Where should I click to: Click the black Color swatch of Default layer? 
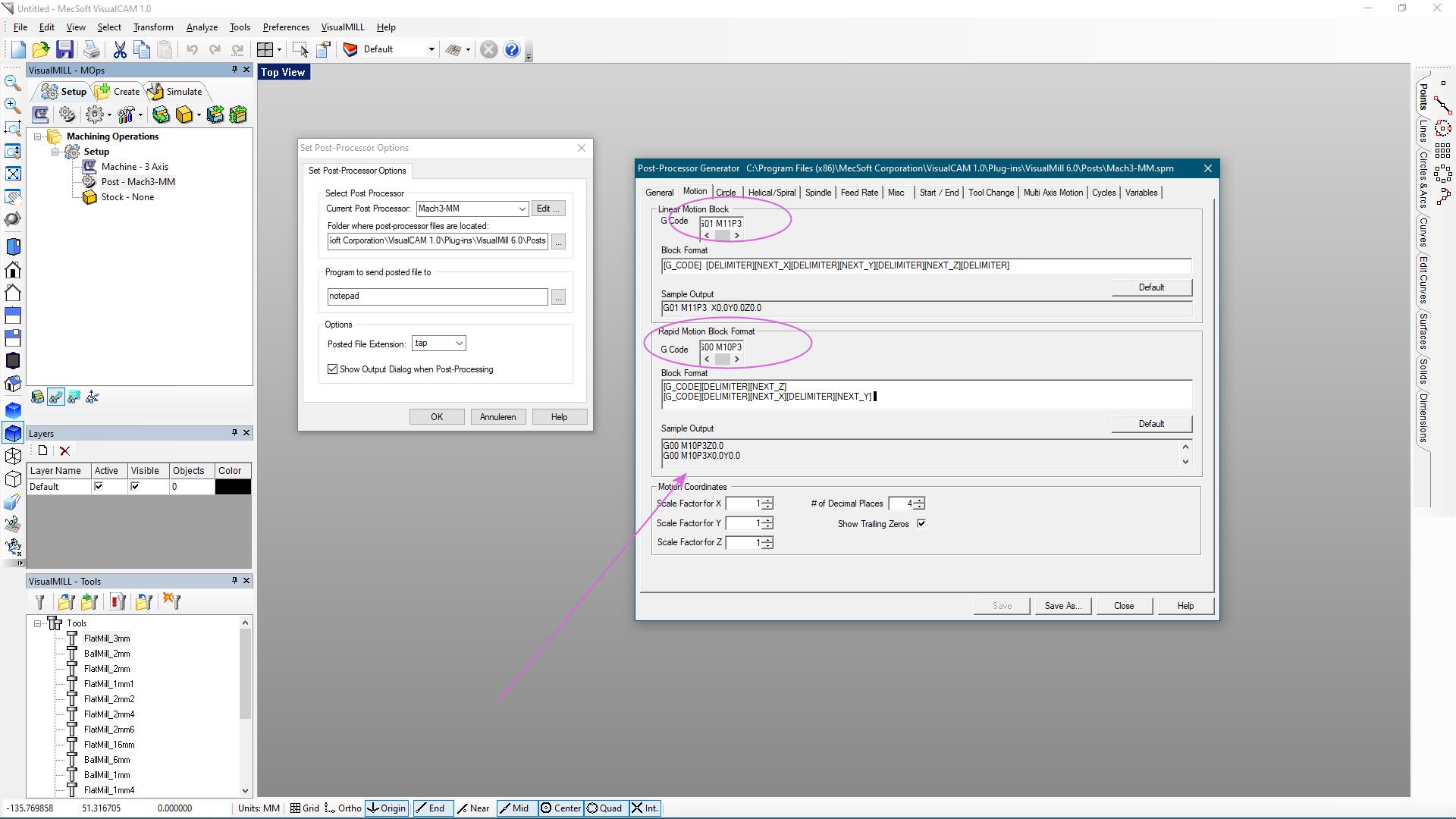tap(233, 487)
